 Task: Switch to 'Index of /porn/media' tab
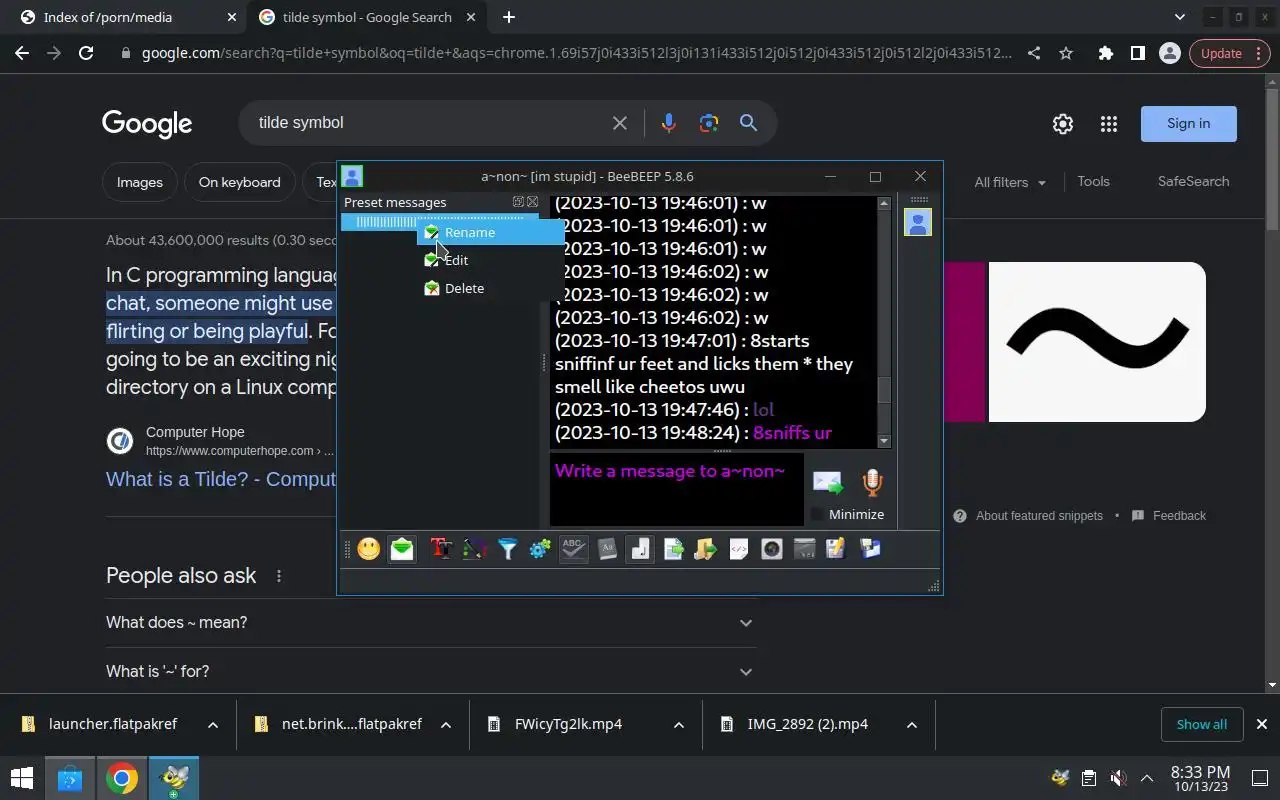tap(123, 17)
